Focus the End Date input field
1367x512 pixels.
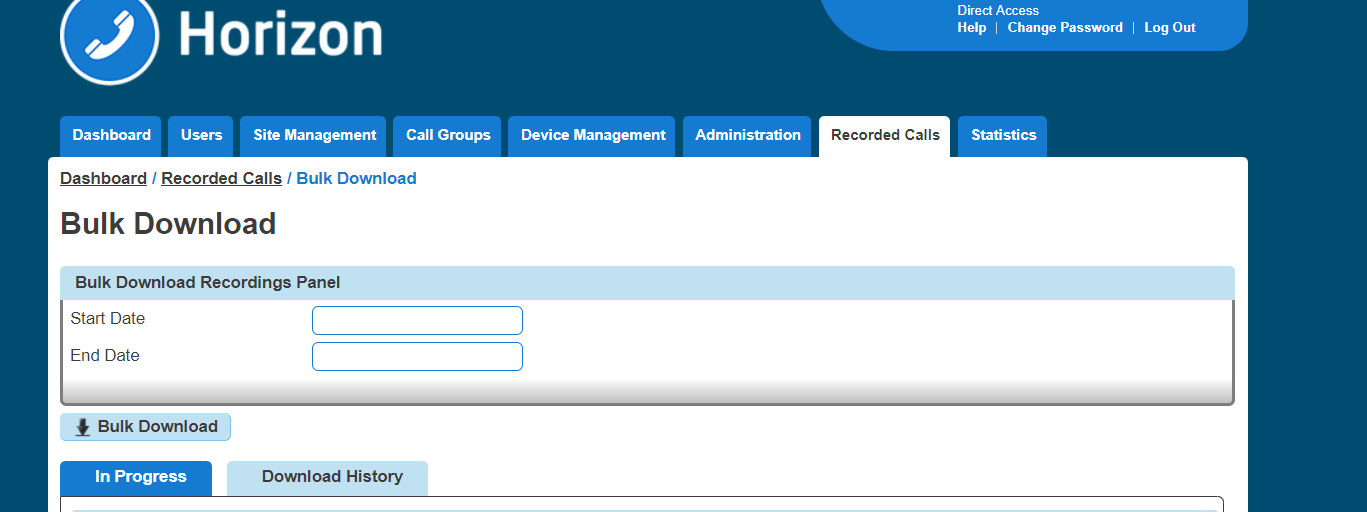click(417, 357)
